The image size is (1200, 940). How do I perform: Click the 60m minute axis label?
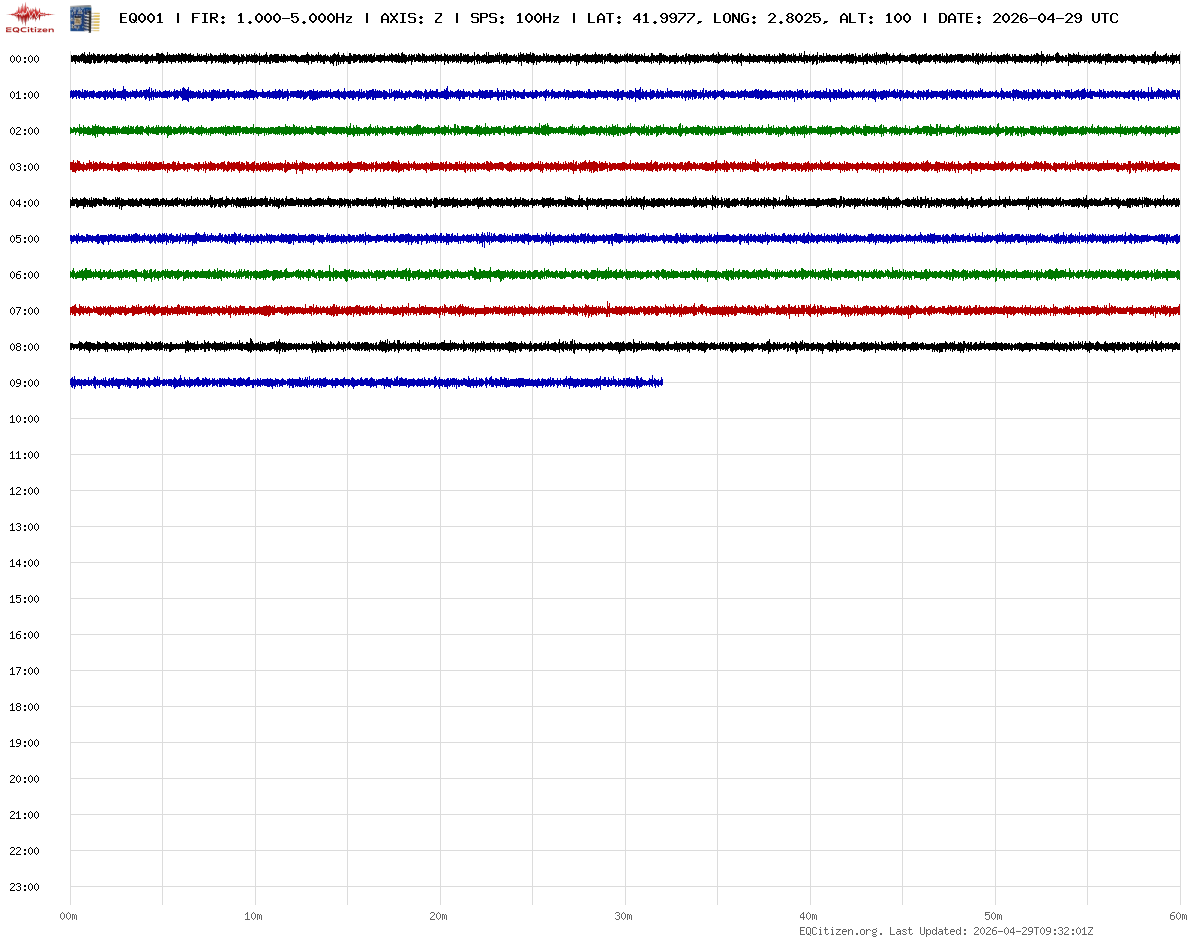(x=1178, y=916)
